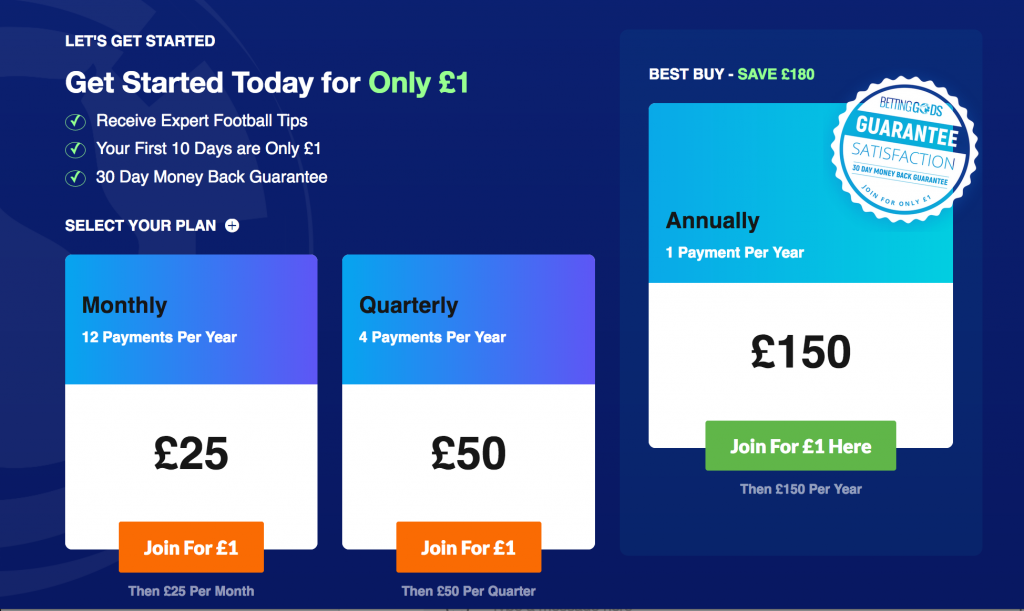The width and height of the screenshot is (1024, 611).
Task: Click the Get Started Today headline
Action: [266, 83]
